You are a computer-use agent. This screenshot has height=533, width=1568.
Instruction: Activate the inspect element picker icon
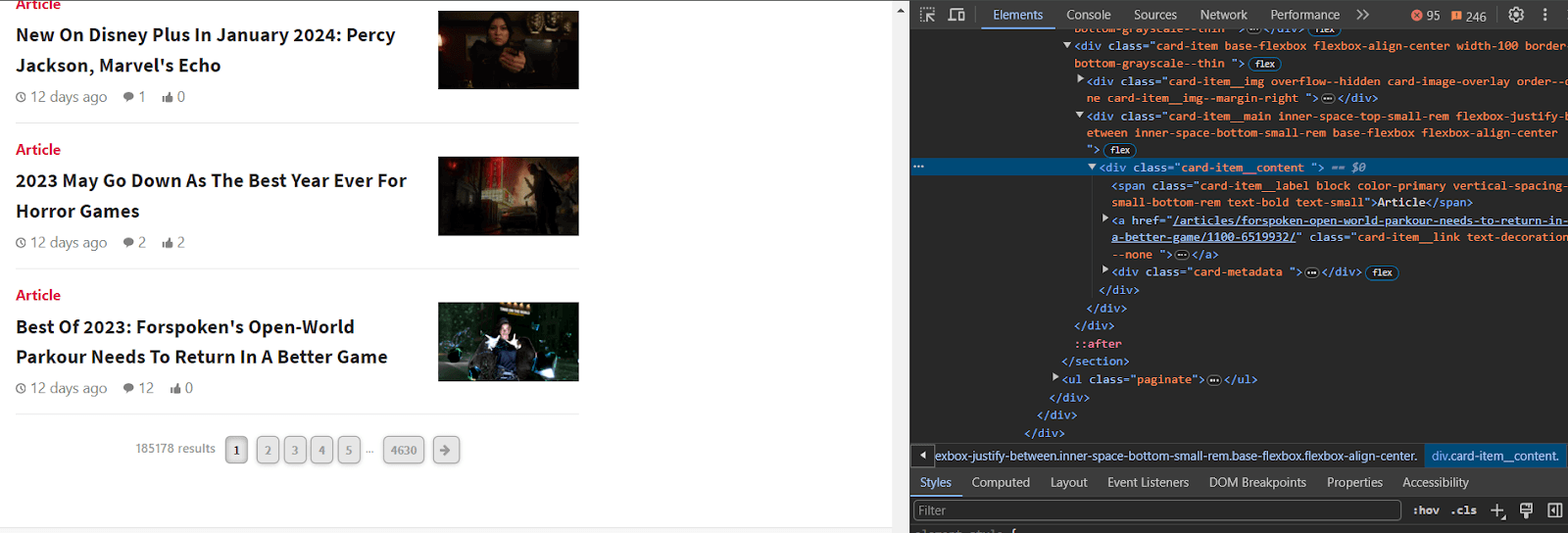[x=927, y=15]
